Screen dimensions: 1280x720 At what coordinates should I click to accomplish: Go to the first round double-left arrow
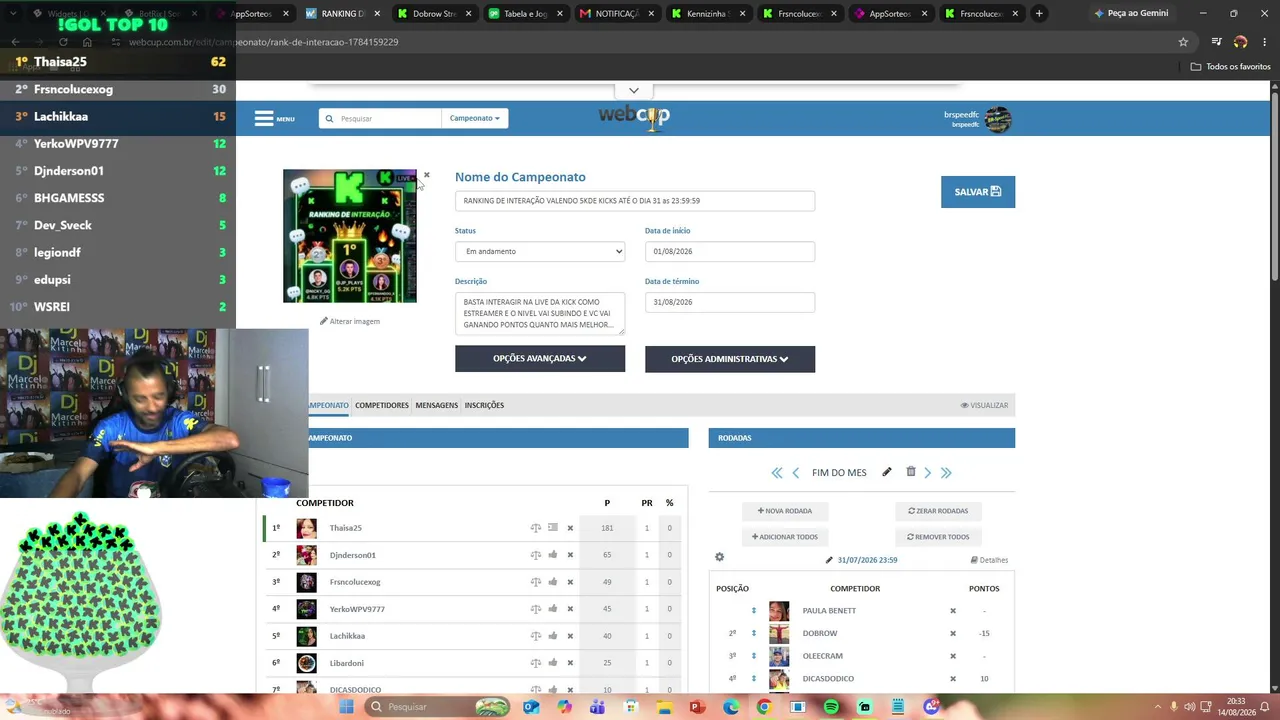[777, 473]
